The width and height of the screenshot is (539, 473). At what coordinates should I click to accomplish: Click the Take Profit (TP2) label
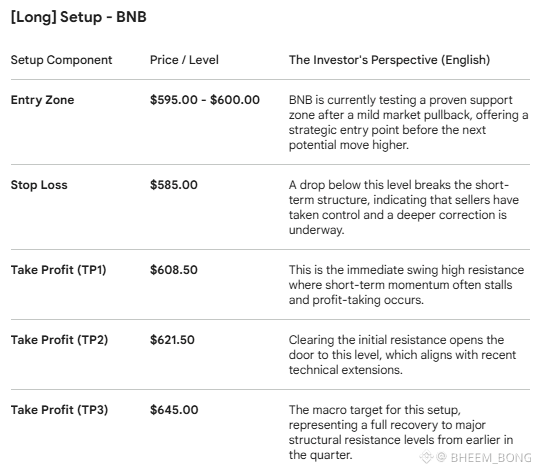59,340
